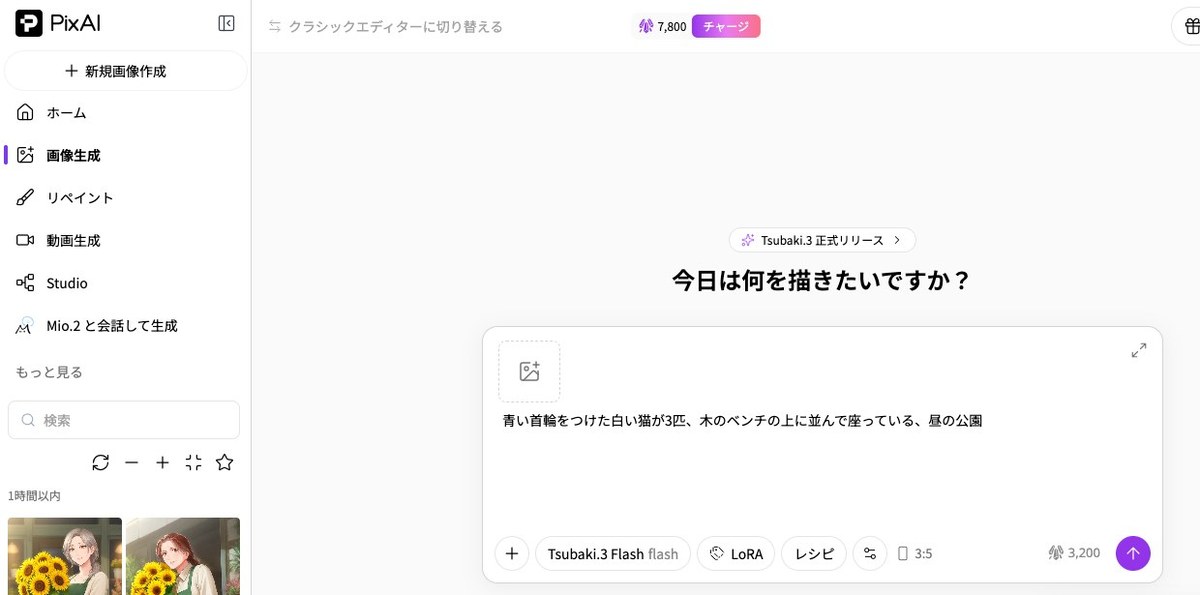
Task: Click the 3,200 credit cost label
Action: (x=1074, y=553)
